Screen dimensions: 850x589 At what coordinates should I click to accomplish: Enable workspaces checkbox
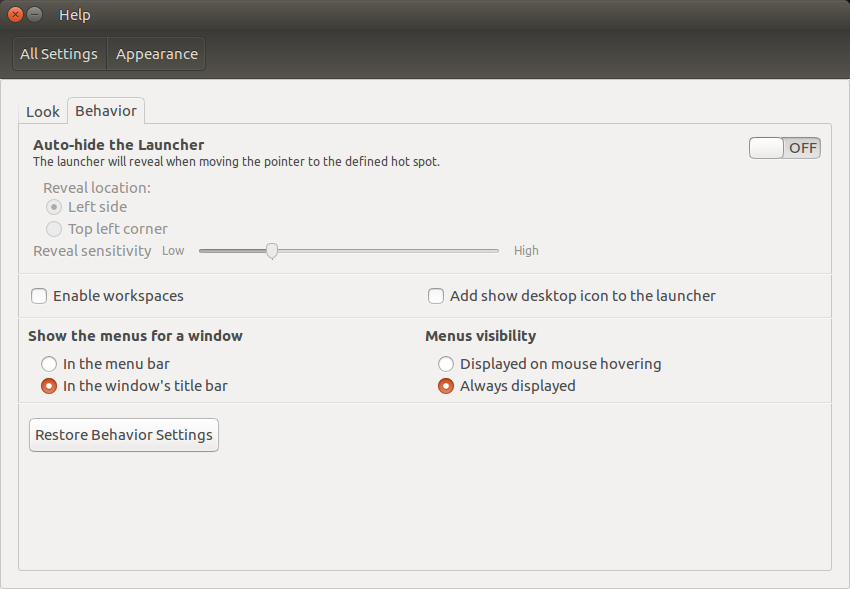pos(39,296)
